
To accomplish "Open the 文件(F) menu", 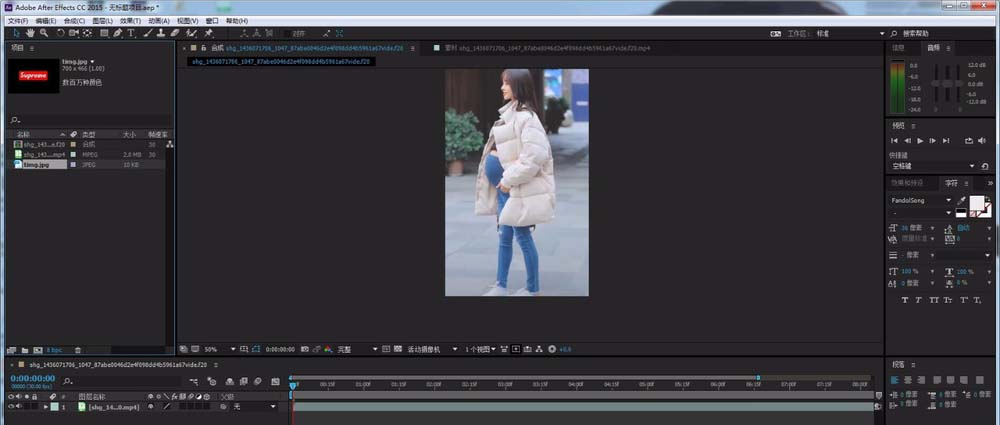I will [18, 21].
